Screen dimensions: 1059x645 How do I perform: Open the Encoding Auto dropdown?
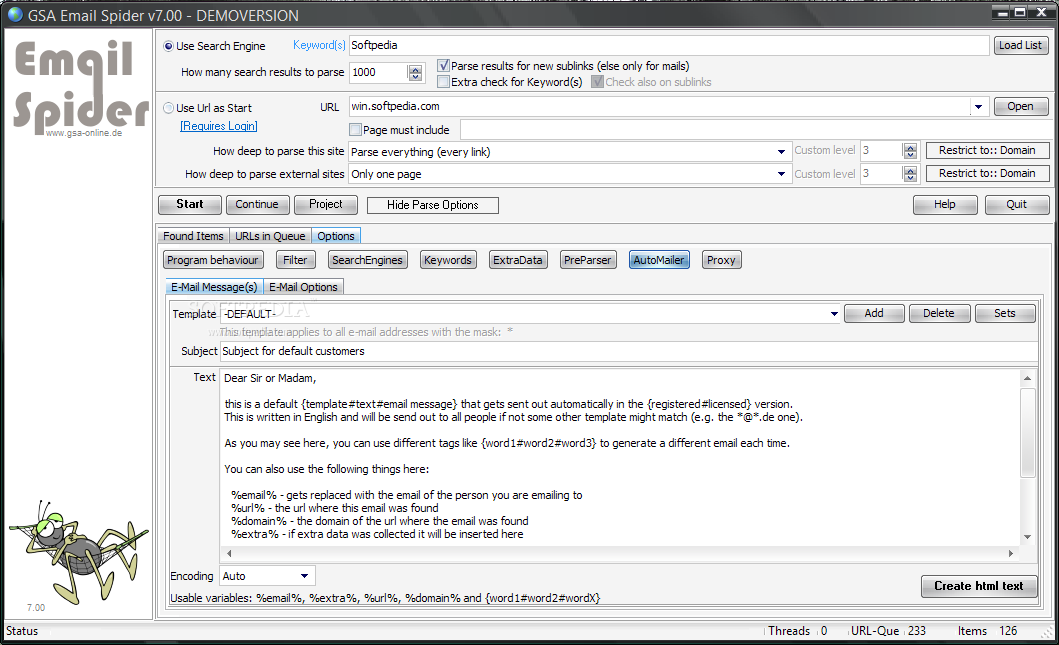(305, 576)
